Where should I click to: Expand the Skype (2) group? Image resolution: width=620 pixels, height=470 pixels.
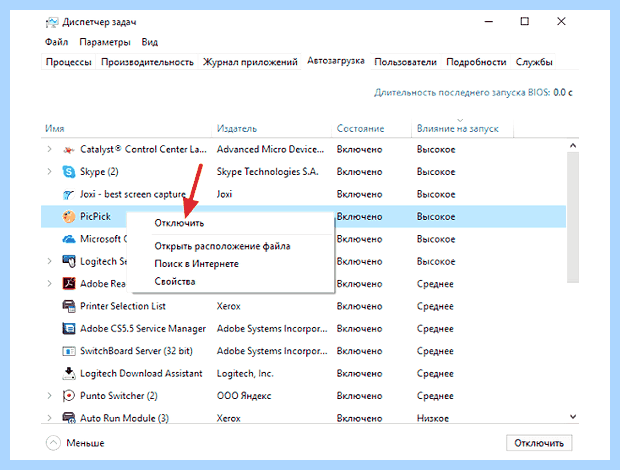(49, 172)
